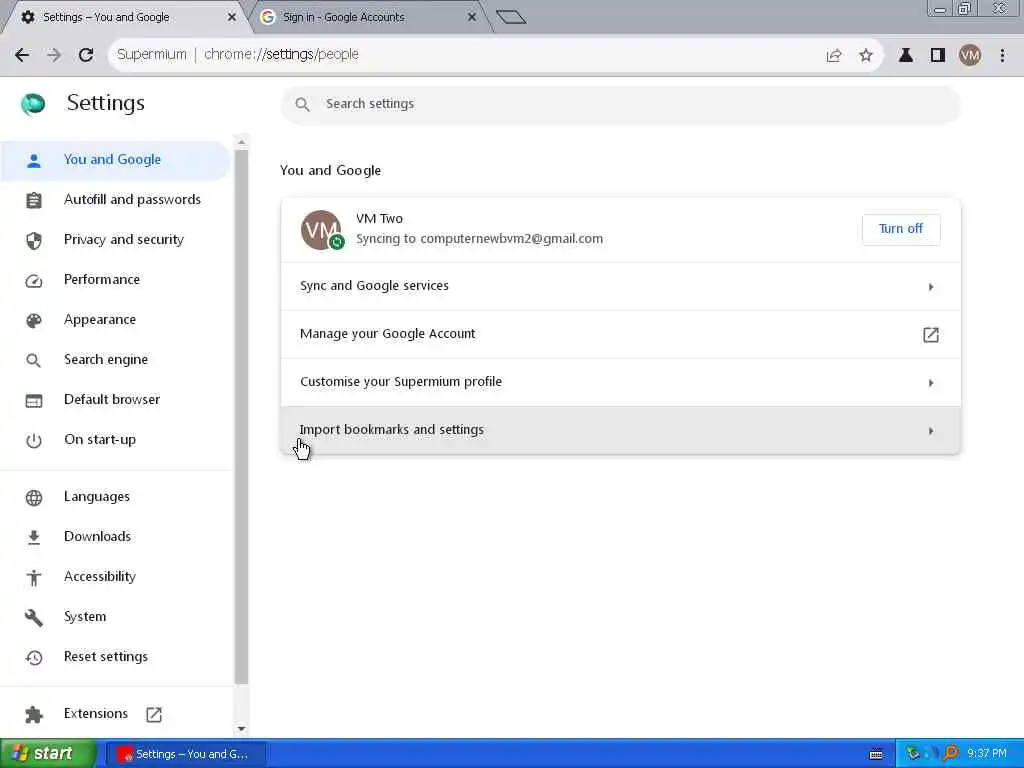1024x768 pixels.
Task: Click the Default browser window icon
Action: (x=33, y=400)
